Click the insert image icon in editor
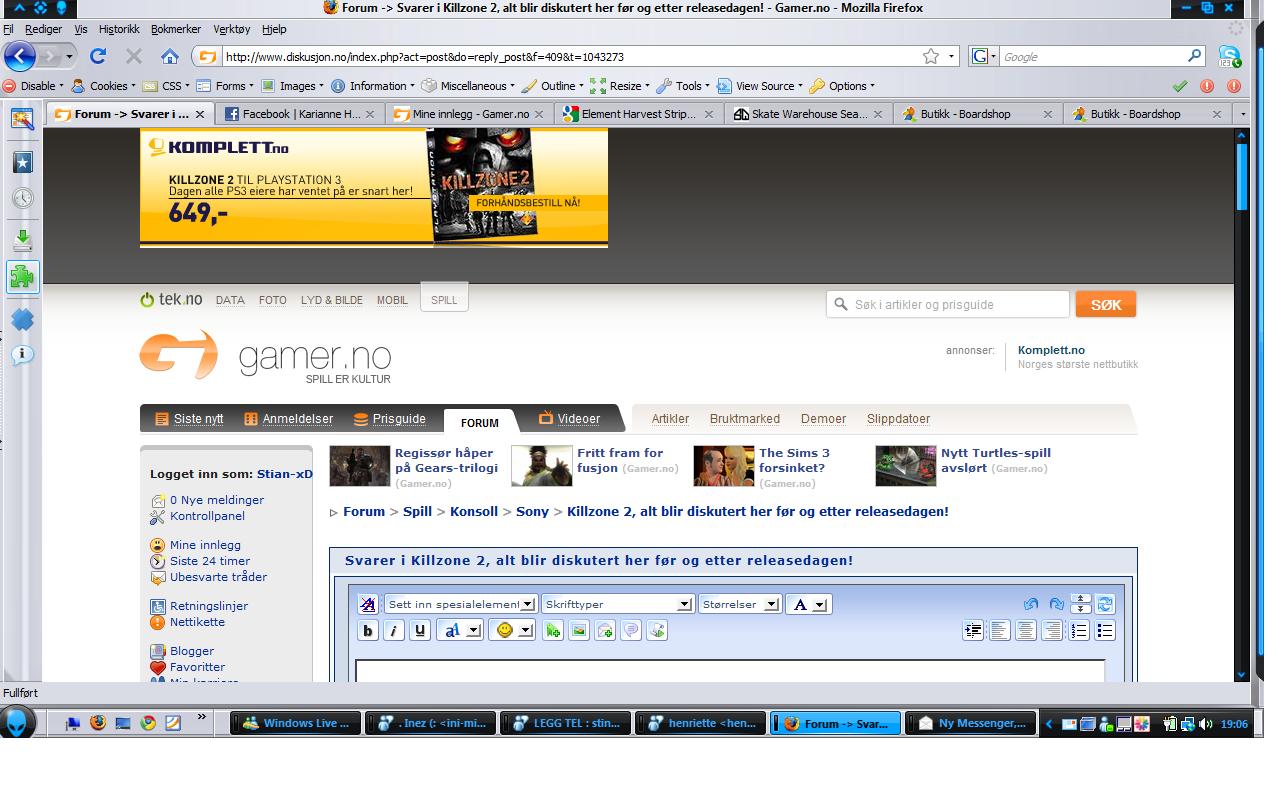 [x=579, y=630]
